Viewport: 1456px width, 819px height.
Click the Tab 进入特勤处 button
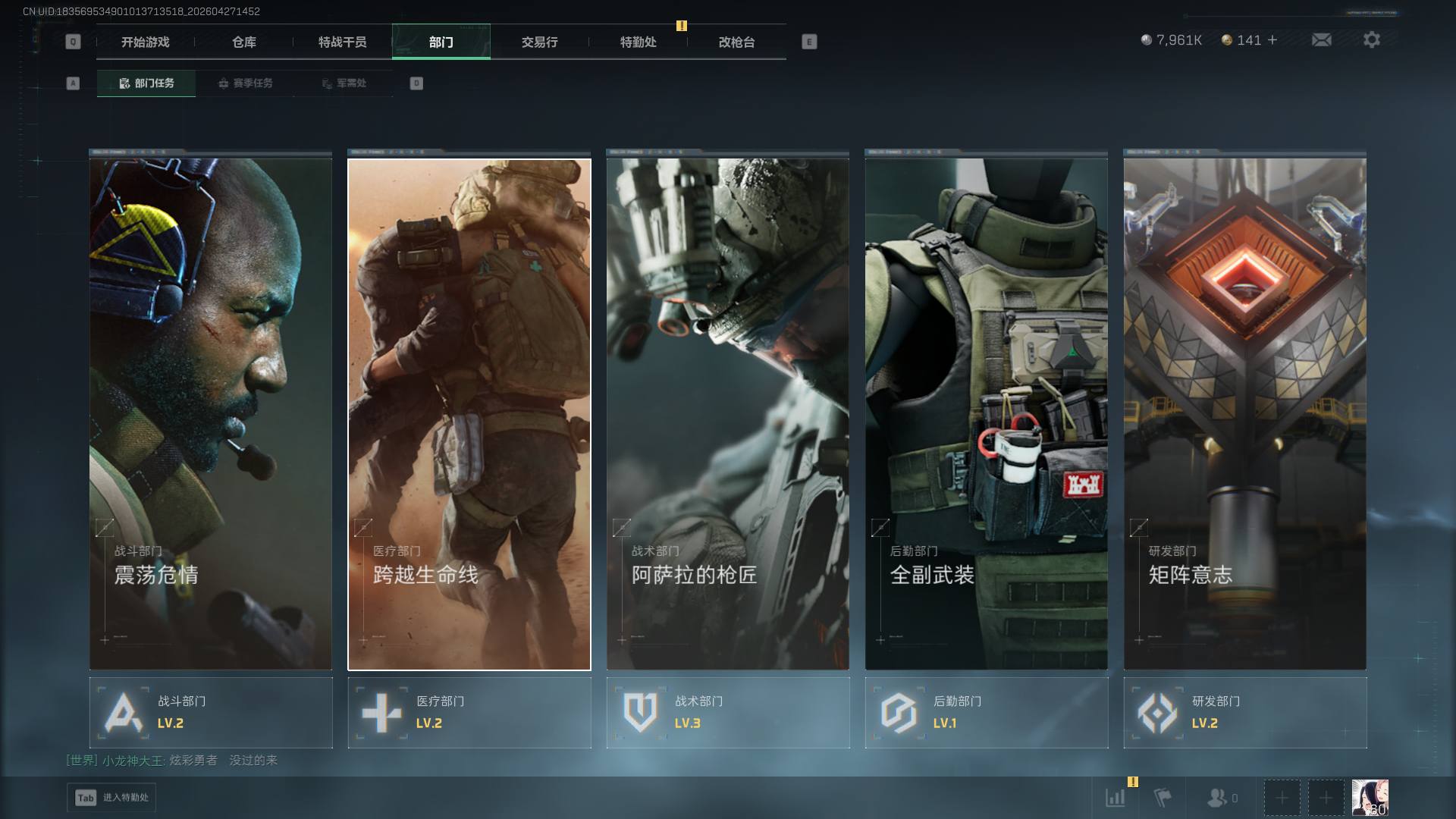coord(111,798)
